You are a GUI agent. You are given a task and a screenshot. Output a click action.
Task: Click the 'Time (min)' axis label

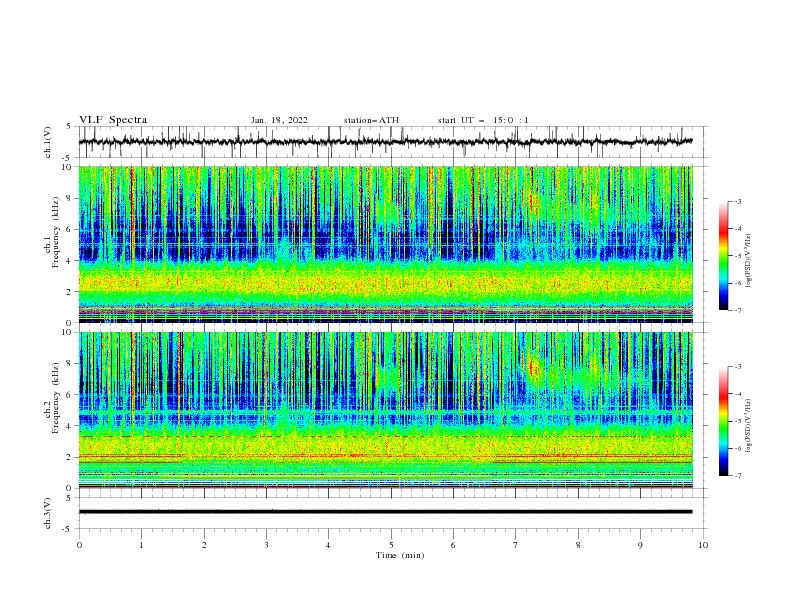400,555
